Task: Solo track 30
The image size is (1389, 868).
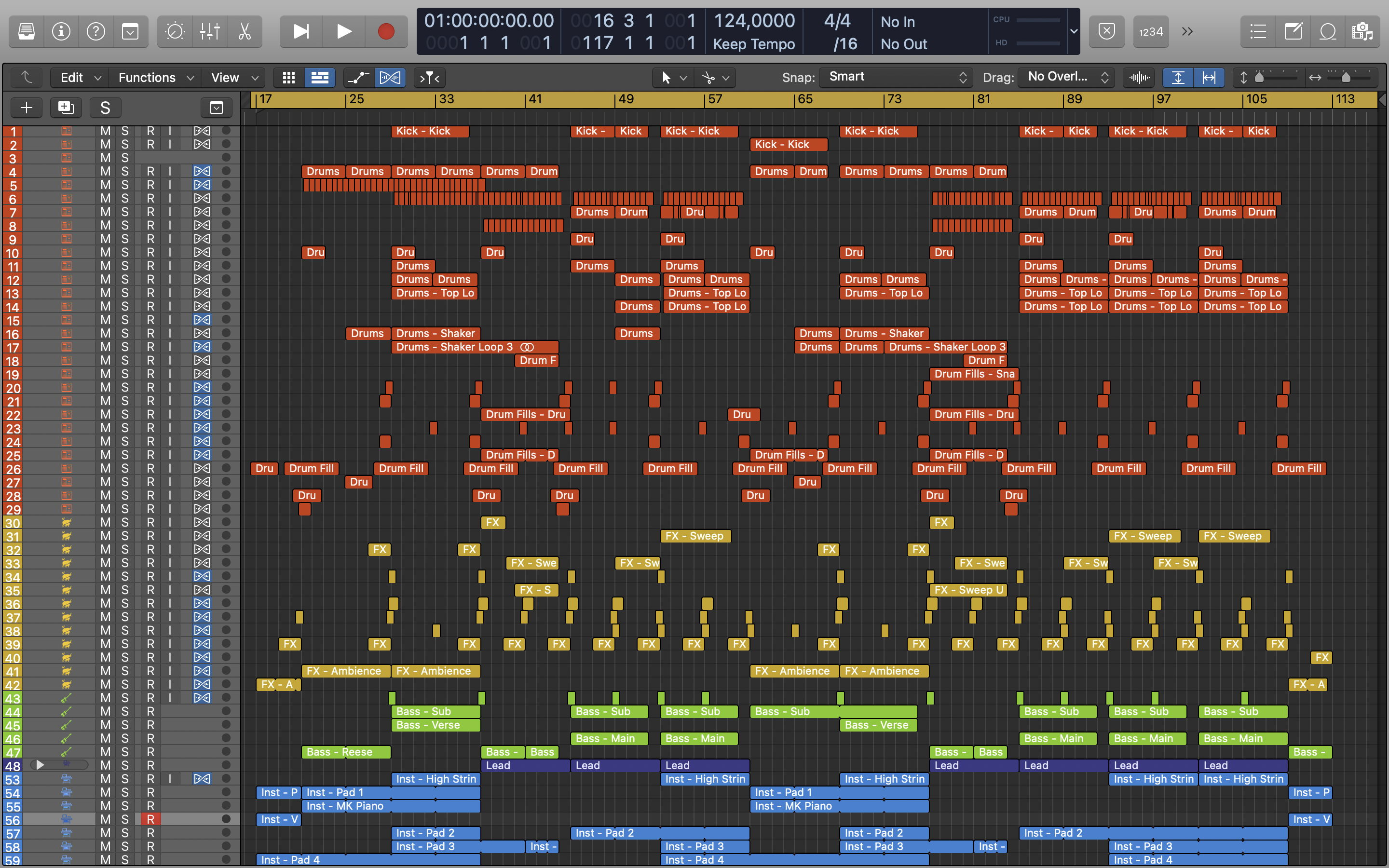Action: 124,522
